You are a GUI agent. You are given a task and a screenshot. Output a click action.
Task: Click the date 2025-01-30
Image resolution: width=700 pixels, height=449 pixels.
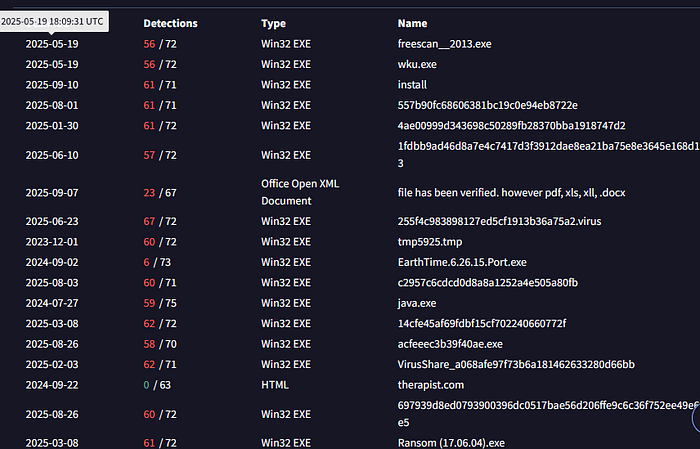[x=52, y=126]
